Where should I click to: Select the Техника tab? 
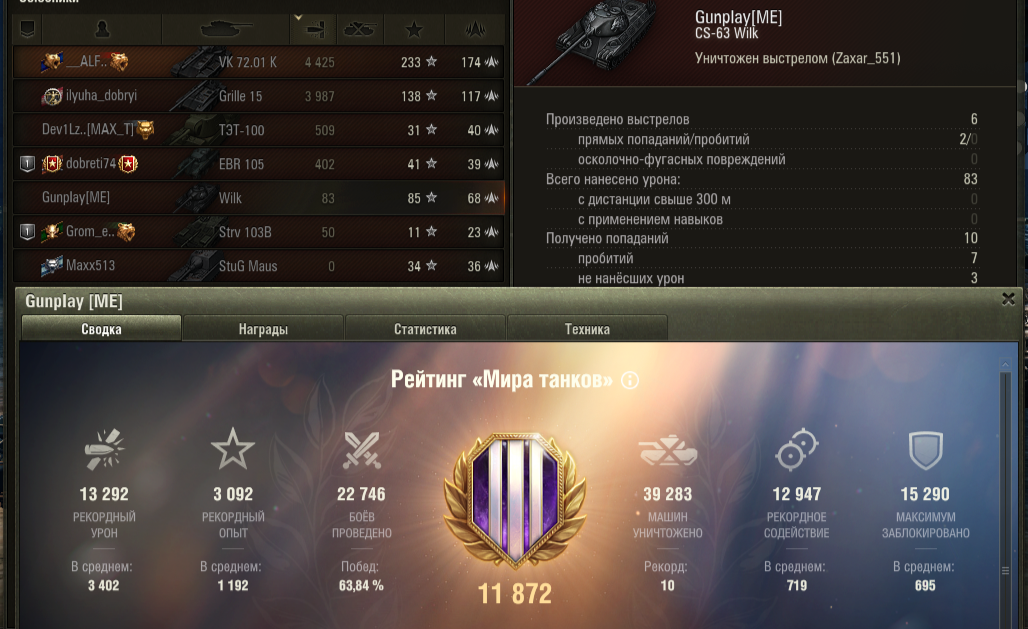587,329
